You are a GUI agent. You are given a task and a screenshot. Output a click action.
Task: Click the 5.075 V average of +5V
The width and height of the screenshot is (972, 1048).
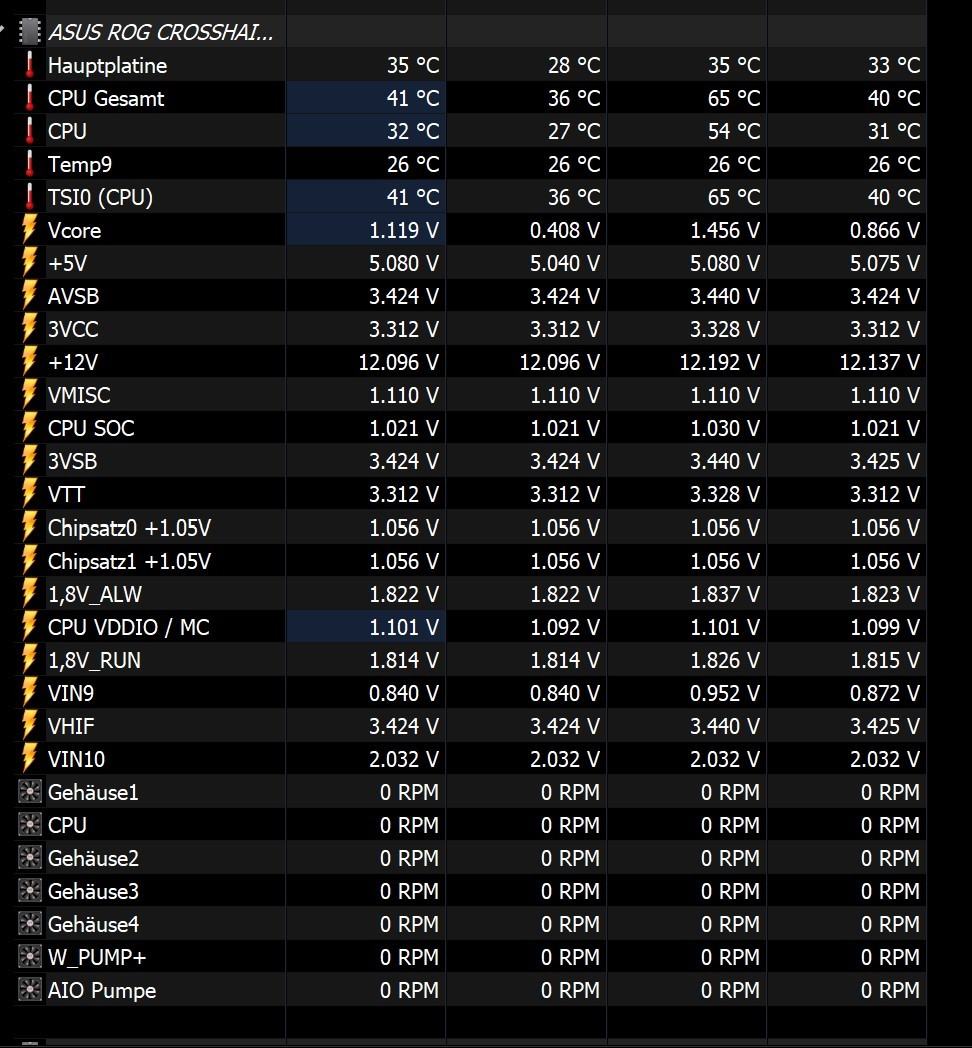point(884,263)
